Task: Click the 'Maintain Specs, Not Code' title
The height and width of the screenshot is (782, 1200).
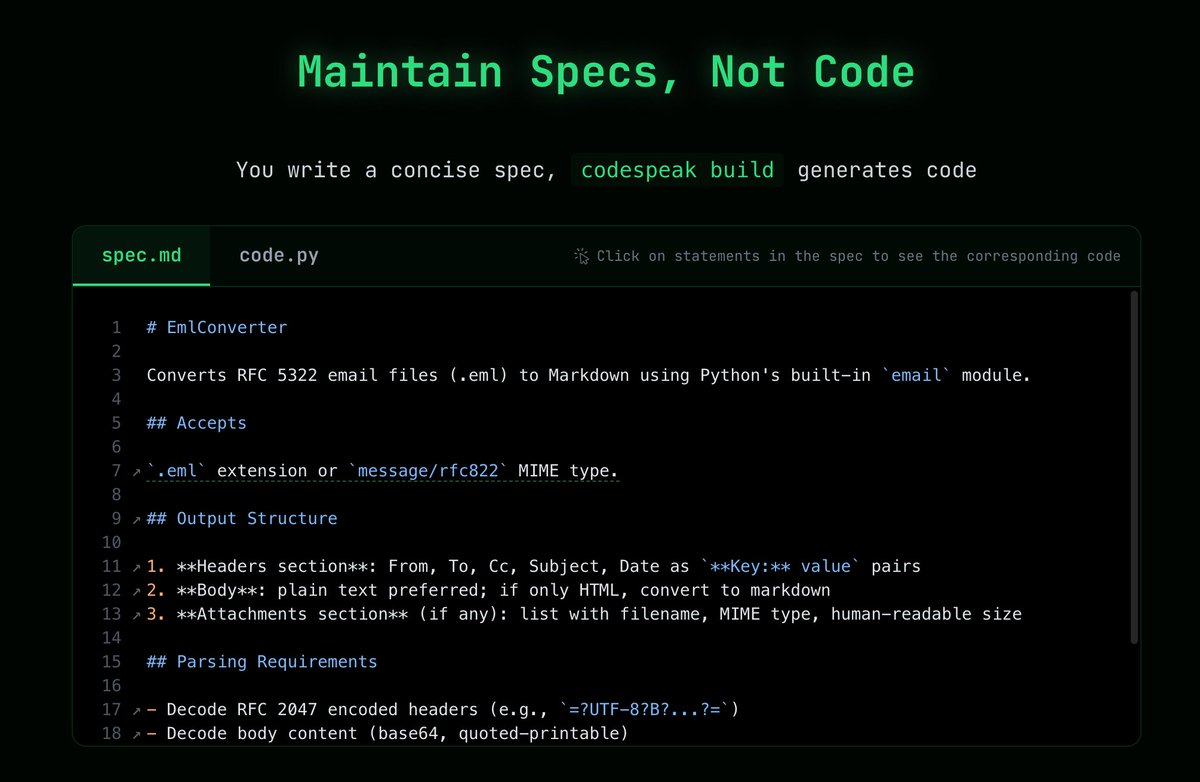Action: click(606, 73)
